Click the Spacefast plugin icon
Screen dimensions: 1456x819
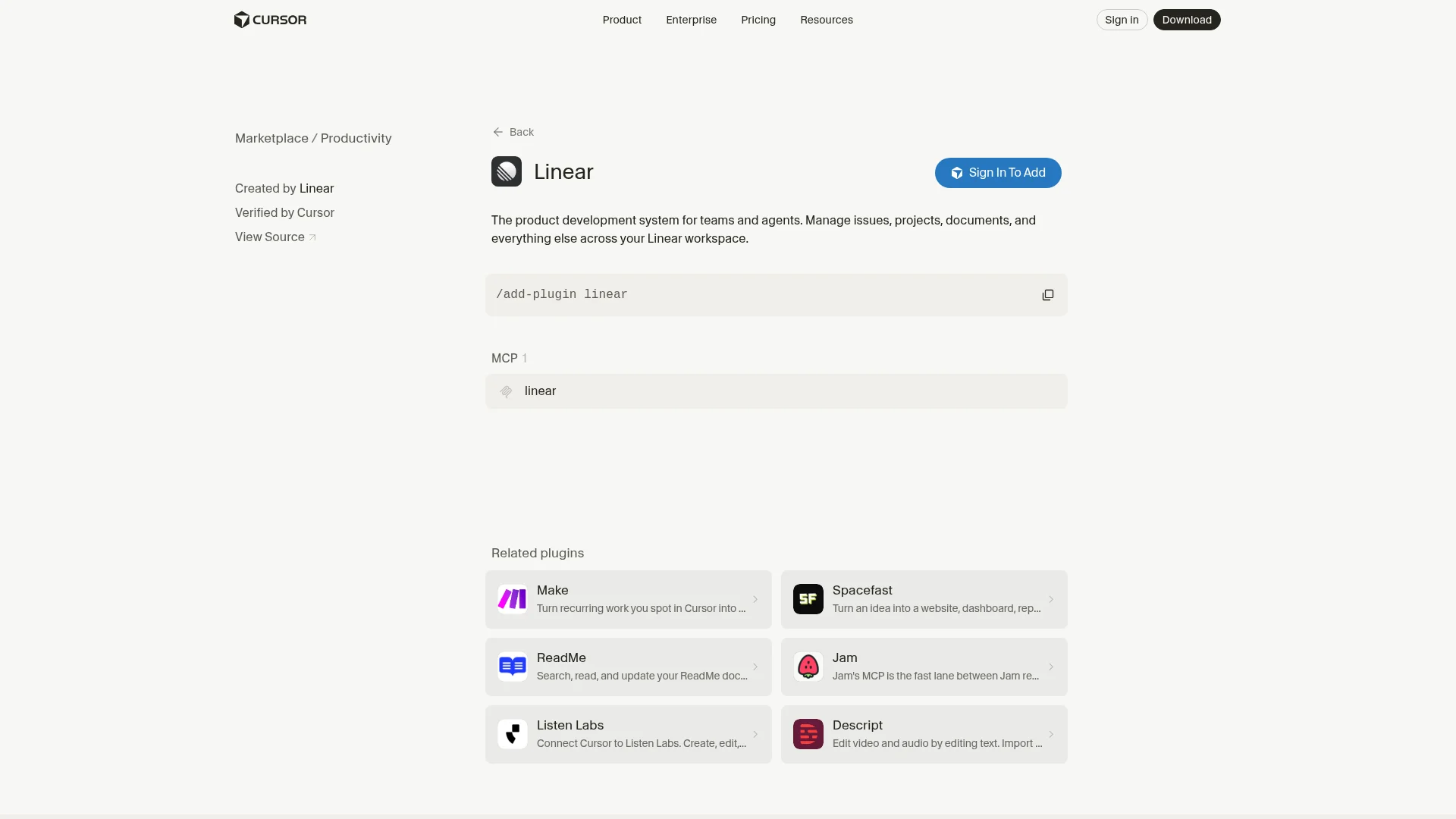808,599
